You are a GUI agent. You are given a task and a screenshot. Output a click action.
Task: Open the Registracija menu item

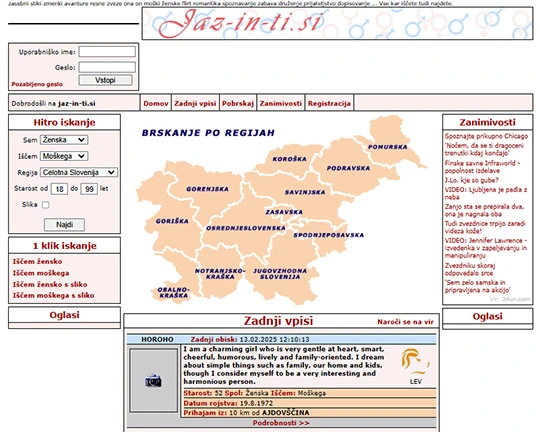pos(329,103)
